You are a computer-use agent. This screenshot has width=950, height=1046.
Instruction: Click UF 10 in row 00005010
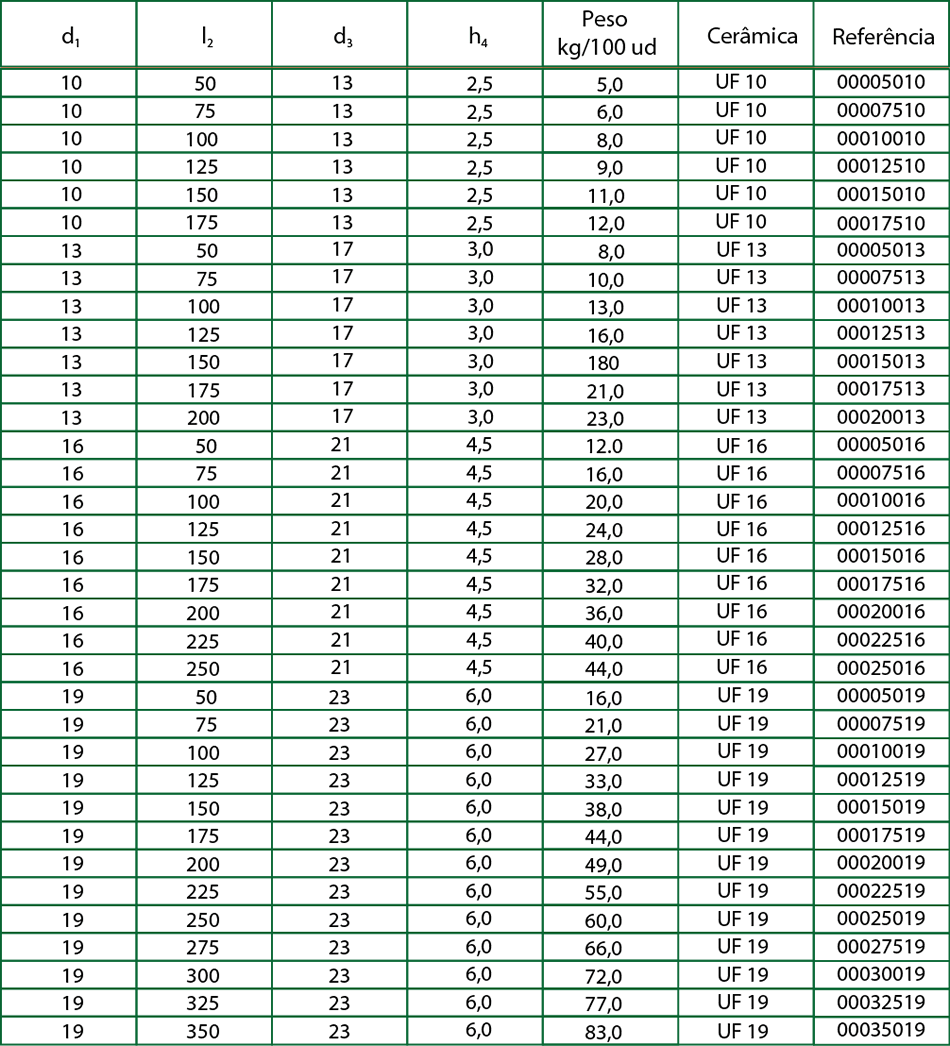tap(741, 82)
